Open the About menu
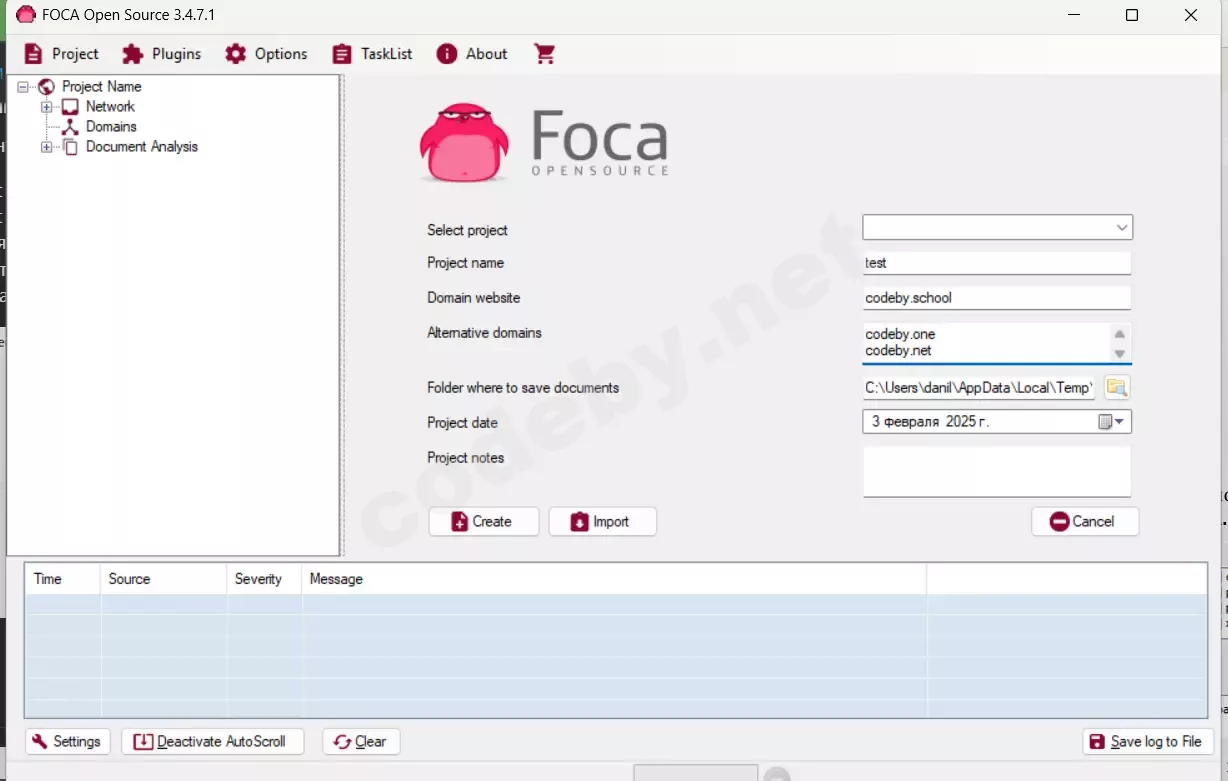Screen dimensions: 1228x781 (472, 54)
